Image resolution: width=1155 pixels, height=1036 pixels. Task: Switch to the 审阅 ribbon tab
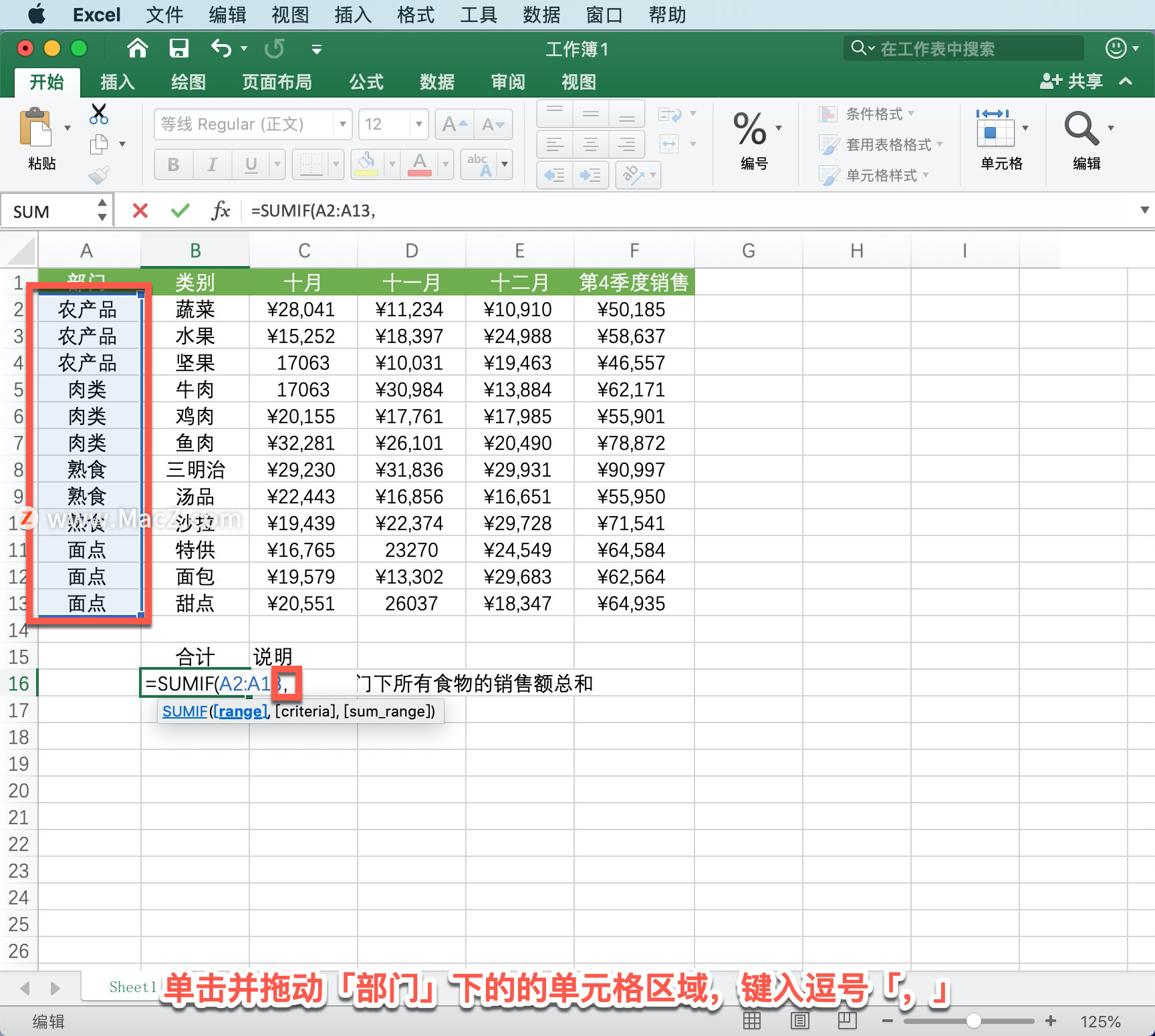508,82
